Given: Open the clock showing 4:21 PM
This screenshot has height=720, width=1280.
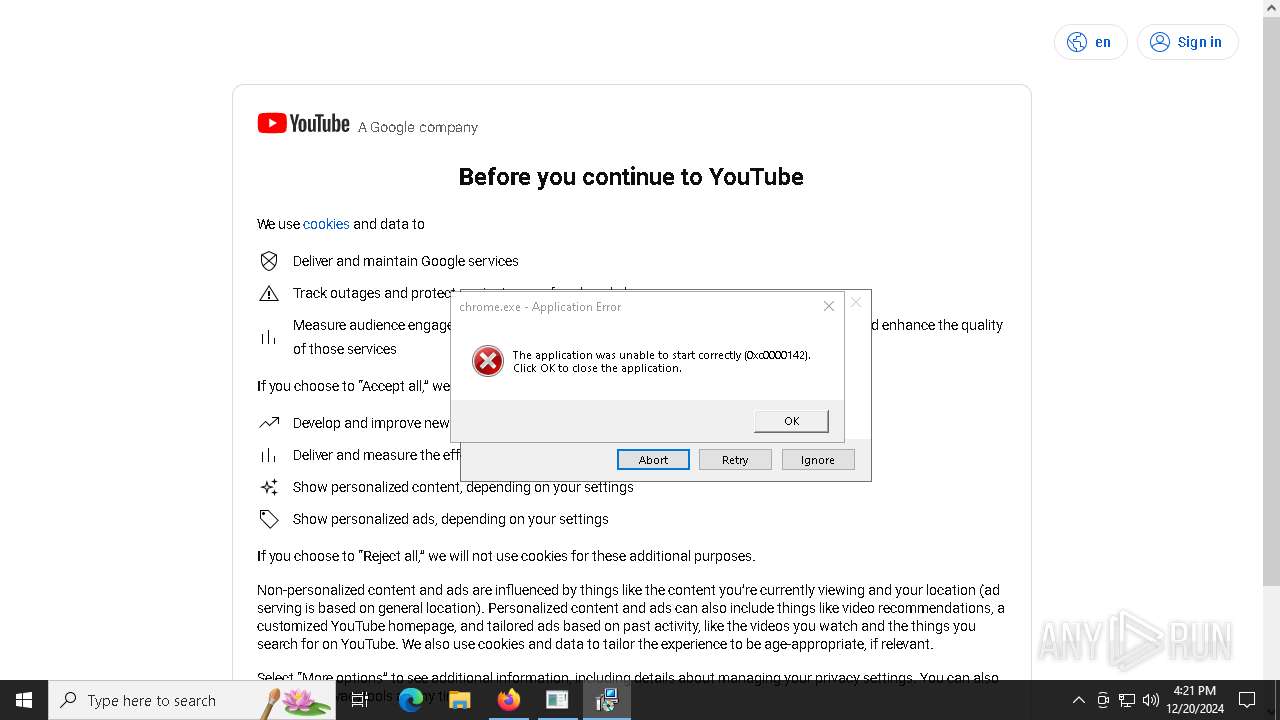Looking at the screenshot, I should (1195, 700).
